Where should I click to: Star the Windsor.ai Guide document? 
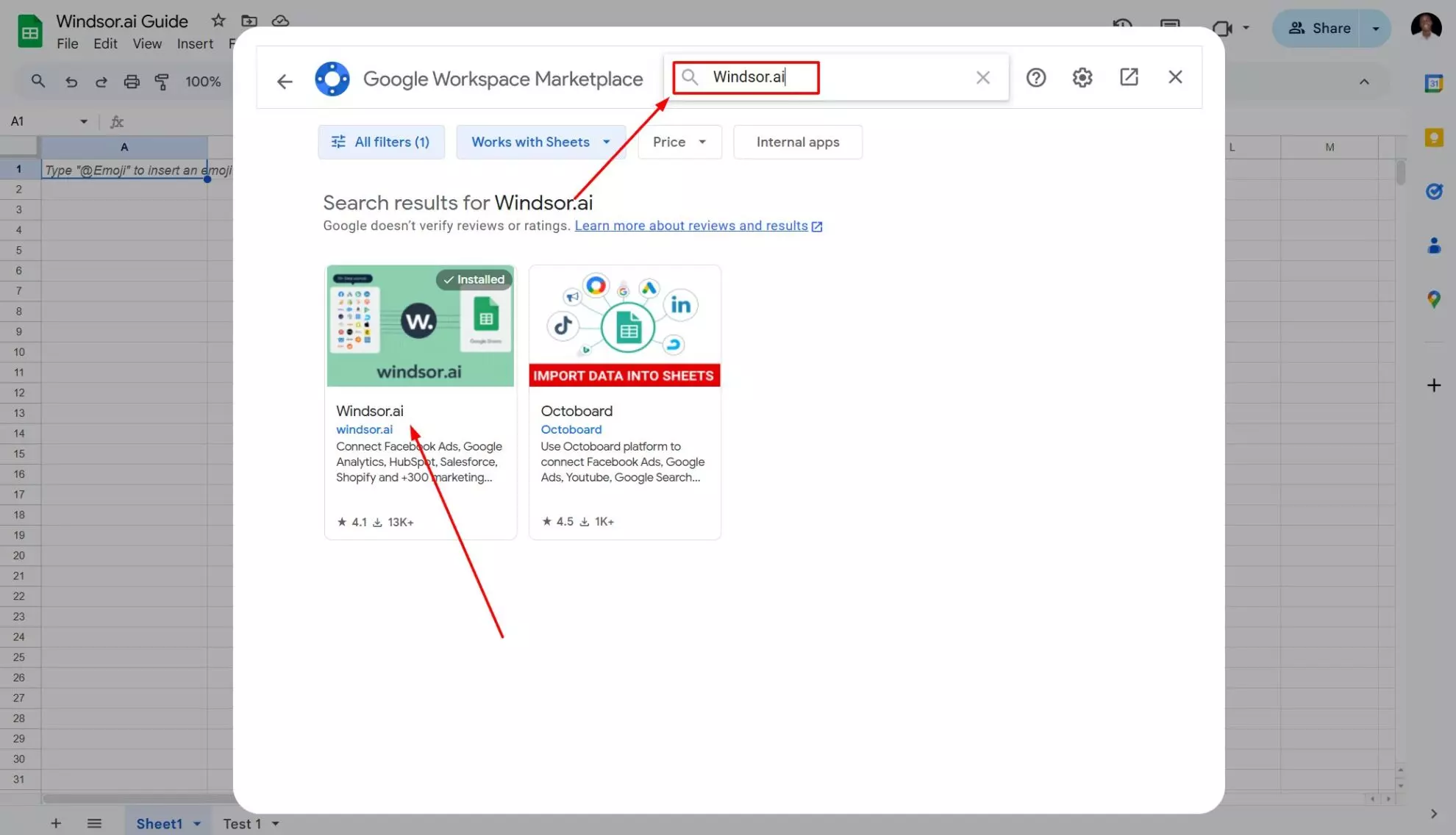click(218, 21)
